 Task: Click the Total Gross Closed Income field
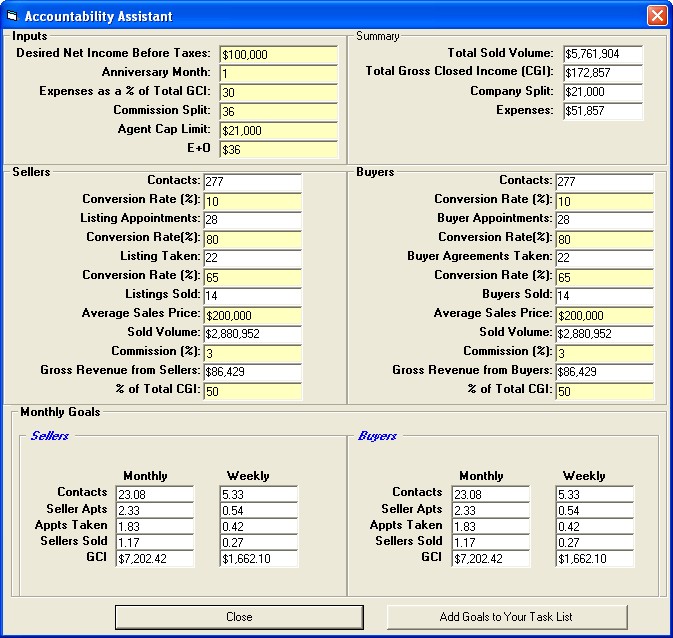pyautogui.click(x=602, y=73)
